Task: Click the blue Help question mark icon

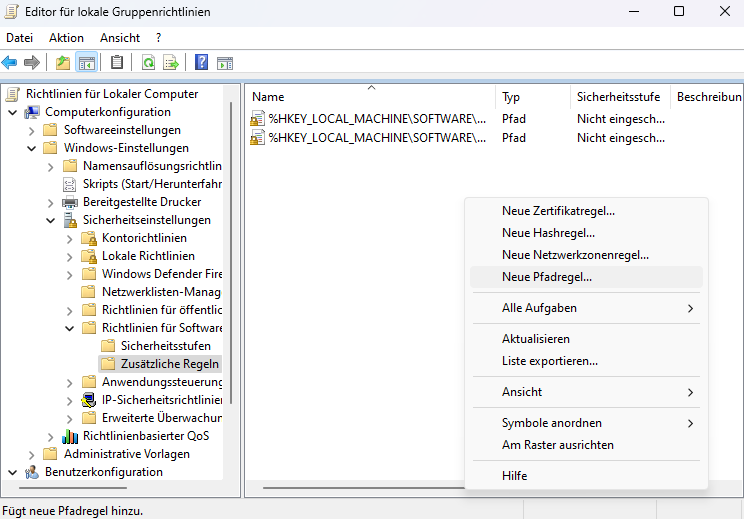Action: (x=201, y=62)
